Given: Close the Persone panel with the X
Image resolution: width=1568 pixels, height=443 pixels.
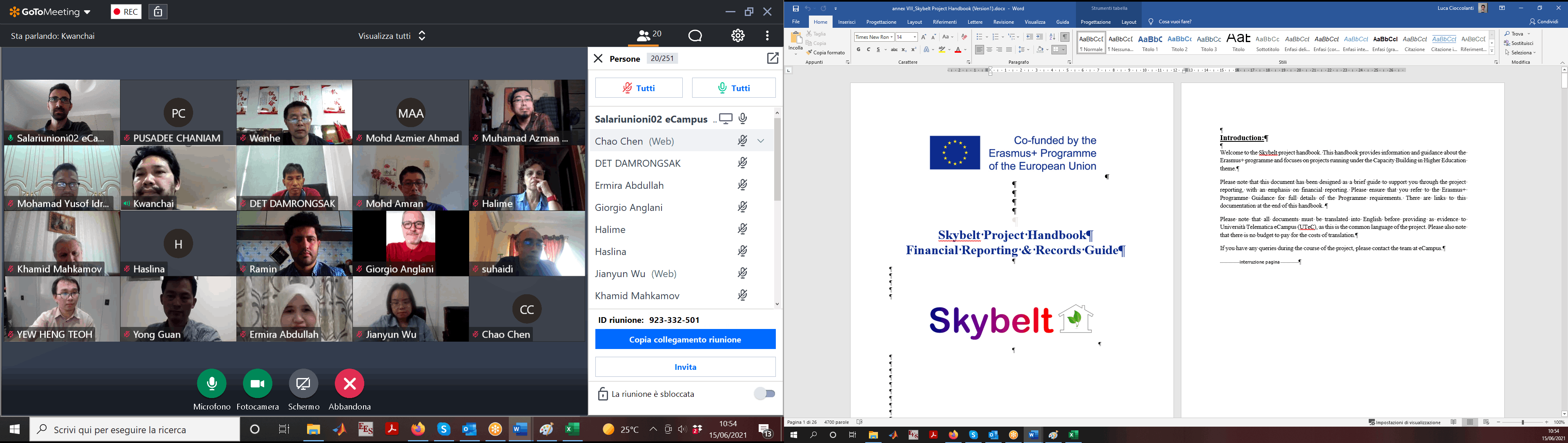Looking at the screenshot, I should click(x=598, y=58).
